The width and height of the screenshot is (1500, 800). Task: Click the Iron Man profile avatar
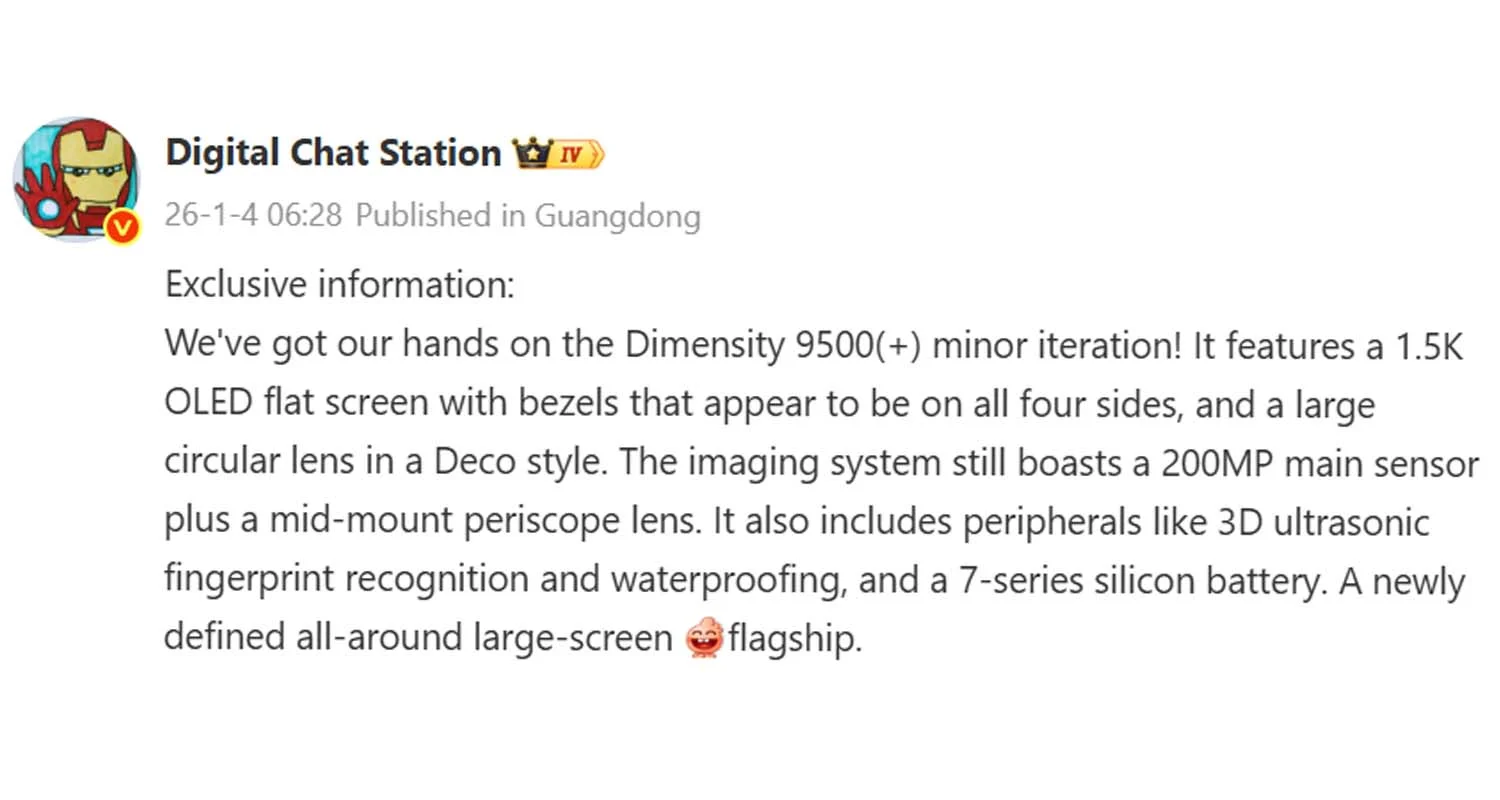[75, 178]
